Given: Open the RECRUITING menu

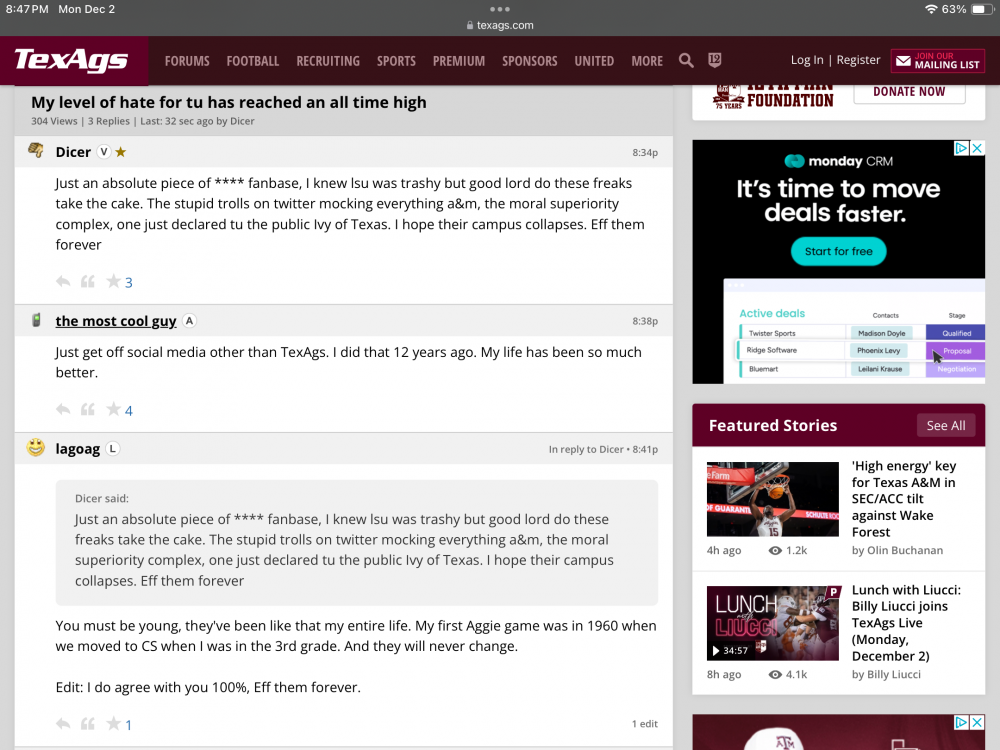Looking at the screenshot, I should click(x=328, y=61).
